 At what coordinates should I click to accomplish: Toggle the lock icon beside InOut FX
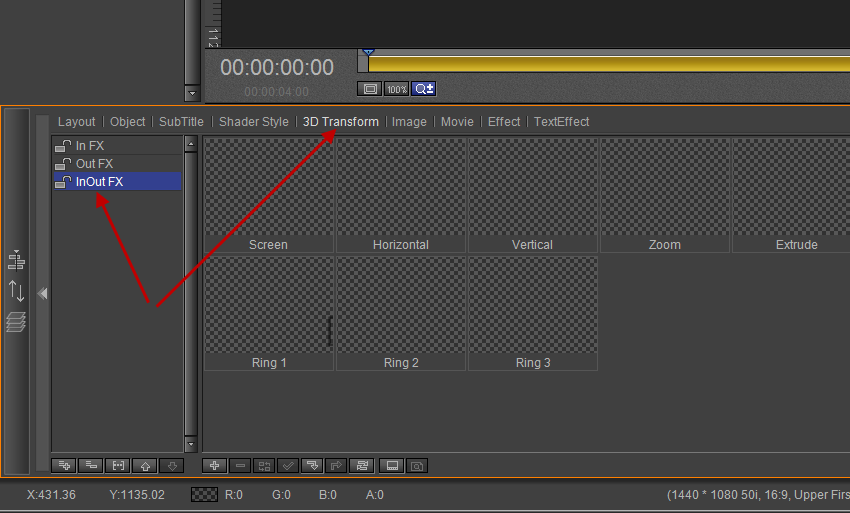[63, 182]
